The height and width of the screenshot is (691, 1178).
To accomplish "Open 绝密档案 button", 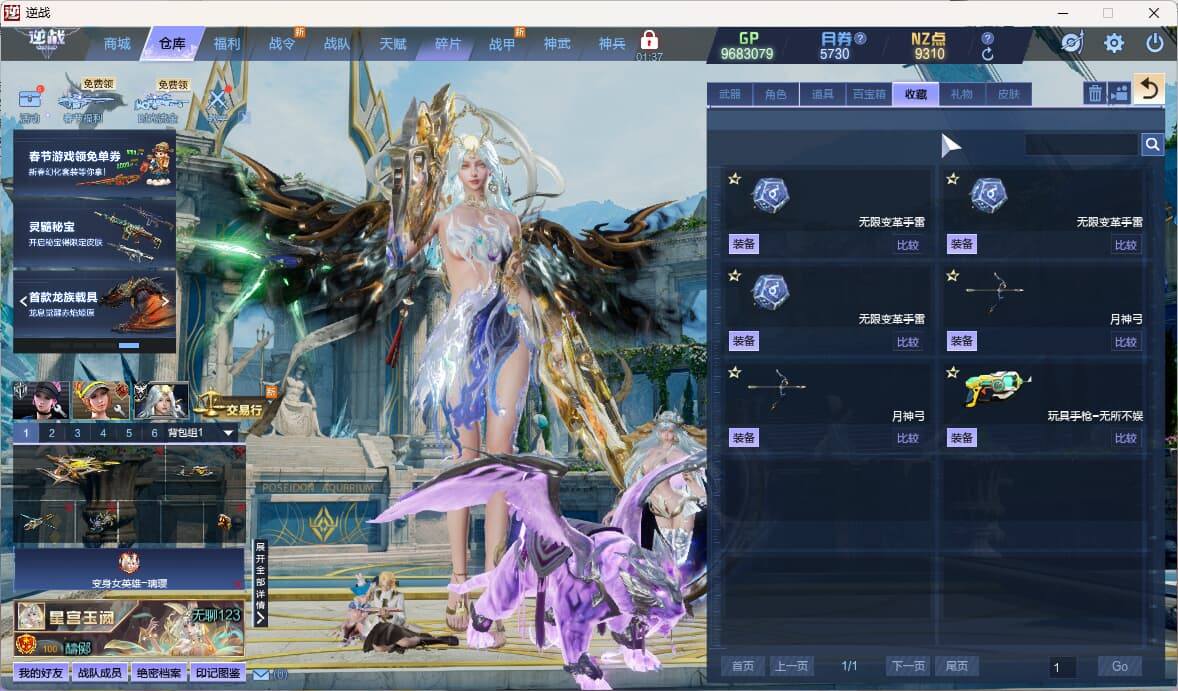I will point(159,673).
